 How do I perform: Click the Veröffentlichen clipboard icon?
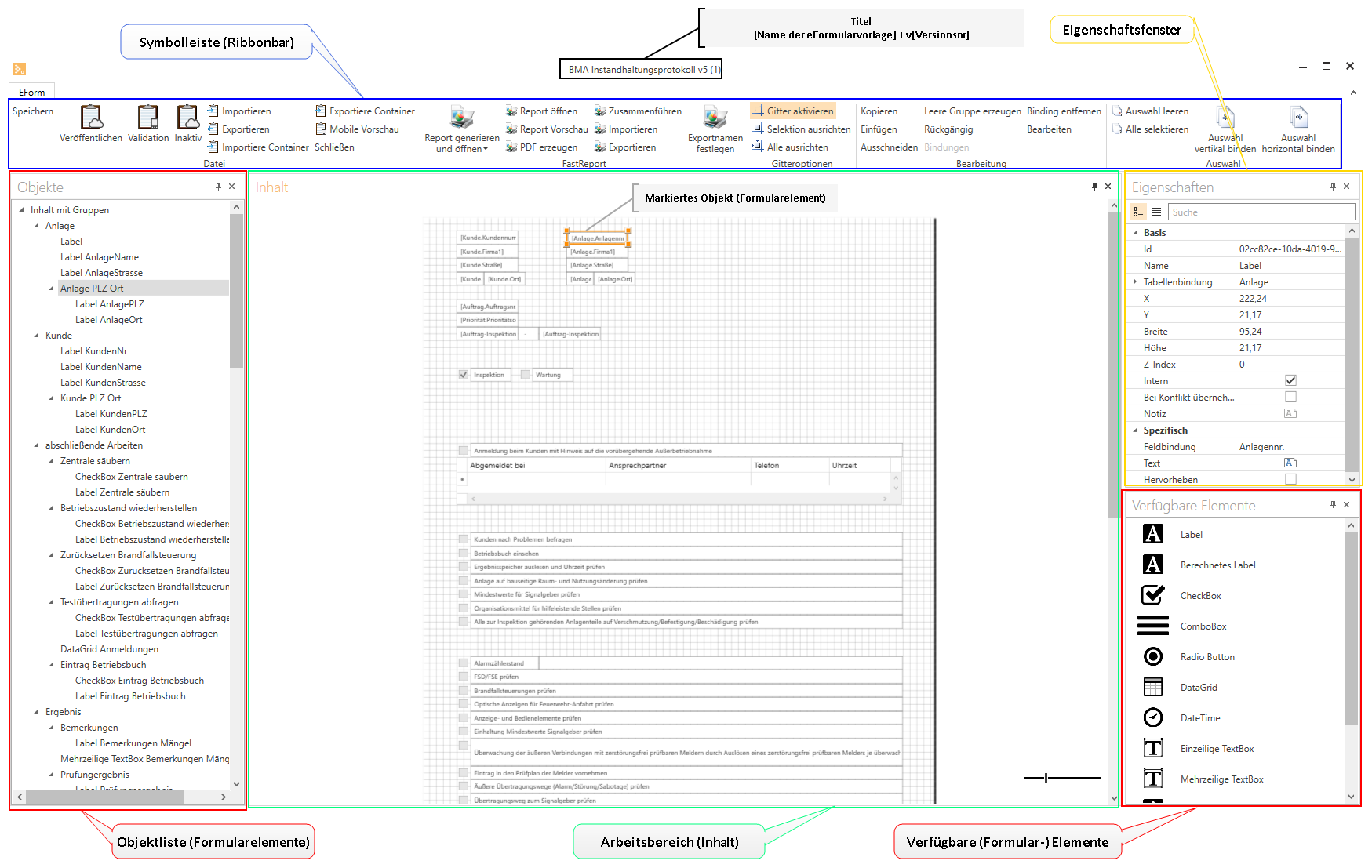[92, 118]
